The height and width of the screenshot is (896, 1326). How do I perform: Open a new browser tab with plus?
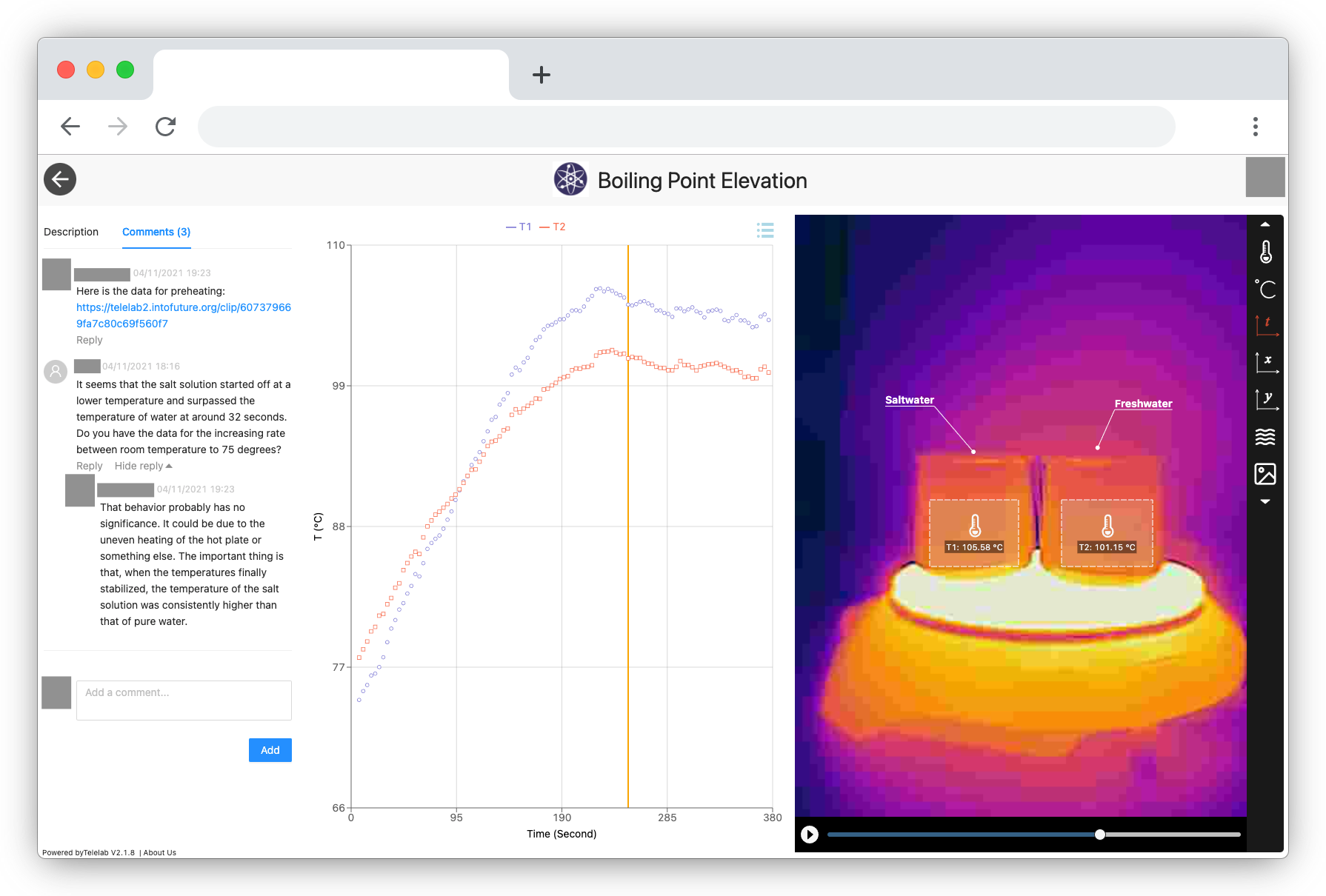point(542,74)
